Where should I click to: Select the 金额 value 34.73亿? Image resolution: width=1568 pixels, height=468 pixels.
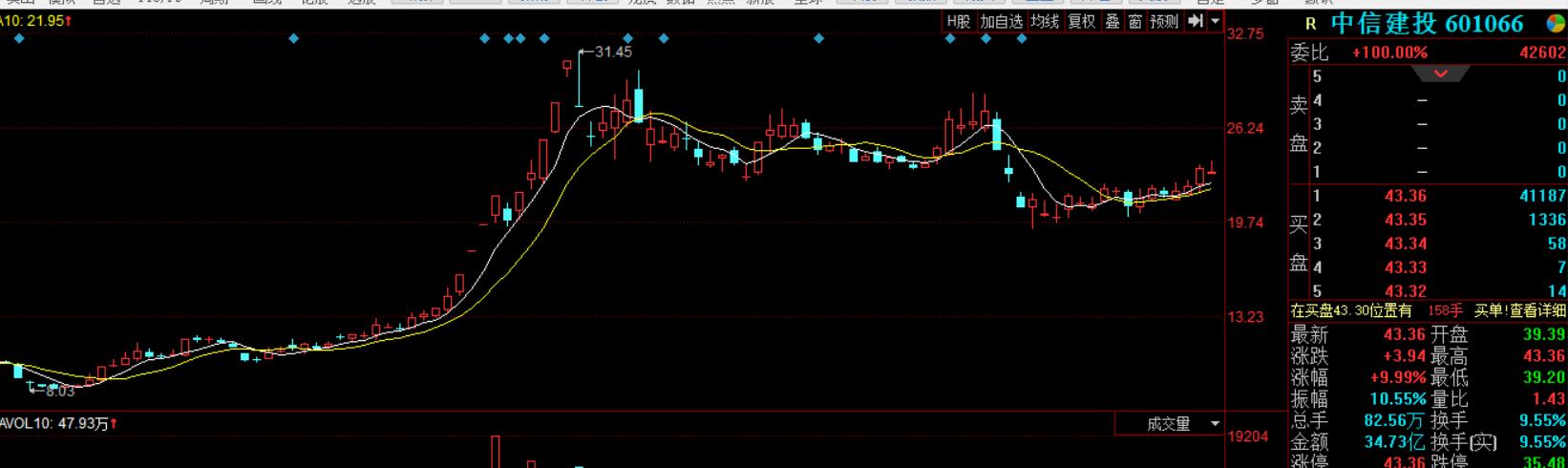[x=1394, y=442]
